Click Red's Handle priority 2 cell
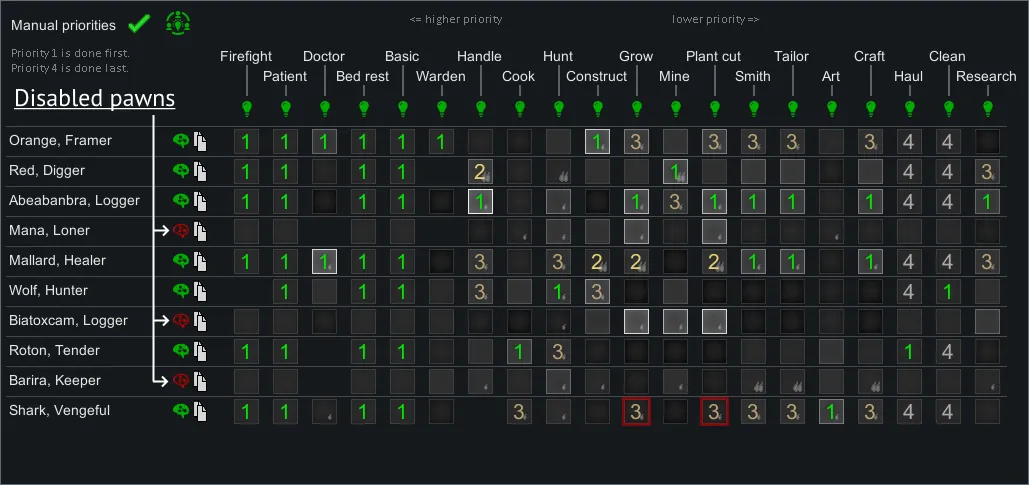Image resolution: width=1029 pixels, height=485 pixels. 480,171
